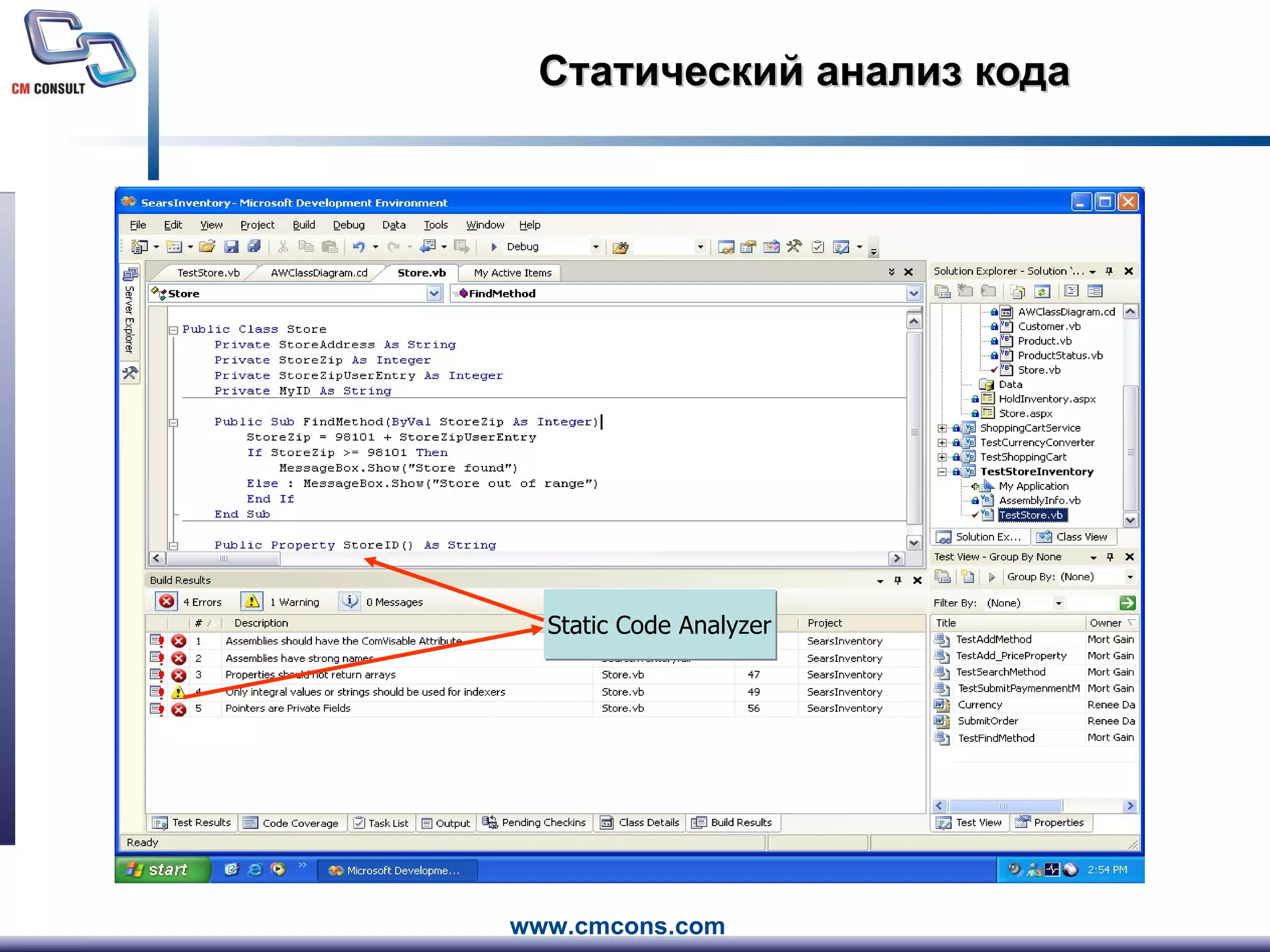Open the Server Explorer sidebar icon

[130, 274]
